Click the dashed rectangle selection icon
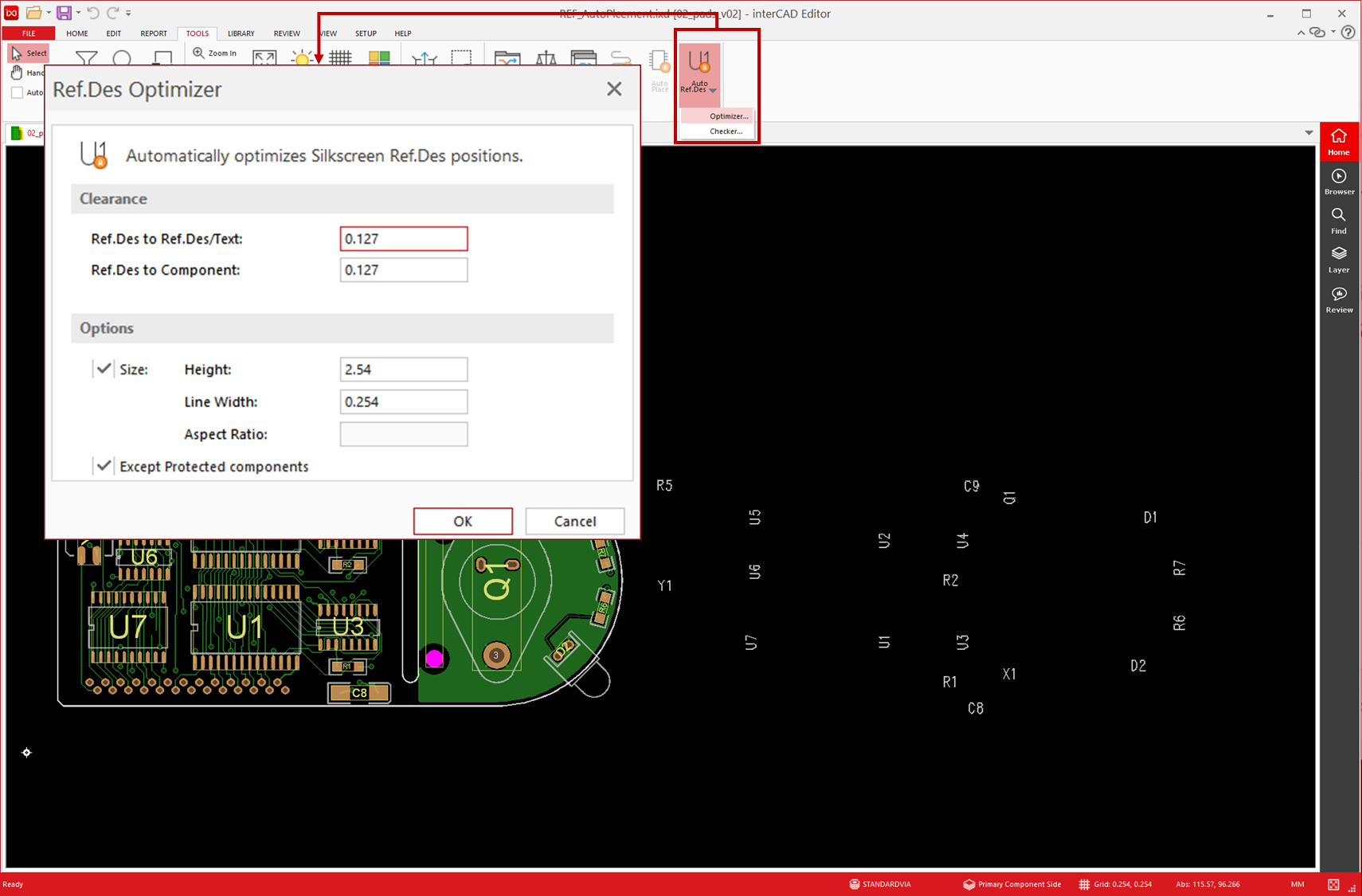The height and width of the screenshot is (896, 1362). click(x=461, y=58)
